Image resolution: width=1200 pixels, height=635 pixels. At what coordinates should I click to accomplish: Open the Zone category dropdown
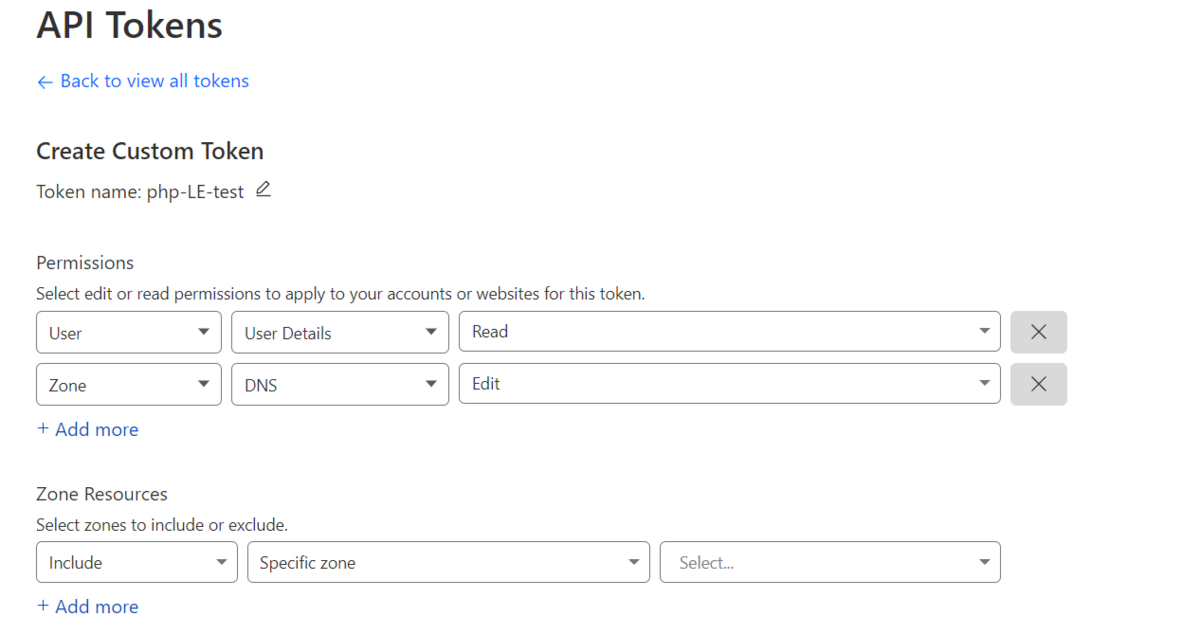click(129, 384)
